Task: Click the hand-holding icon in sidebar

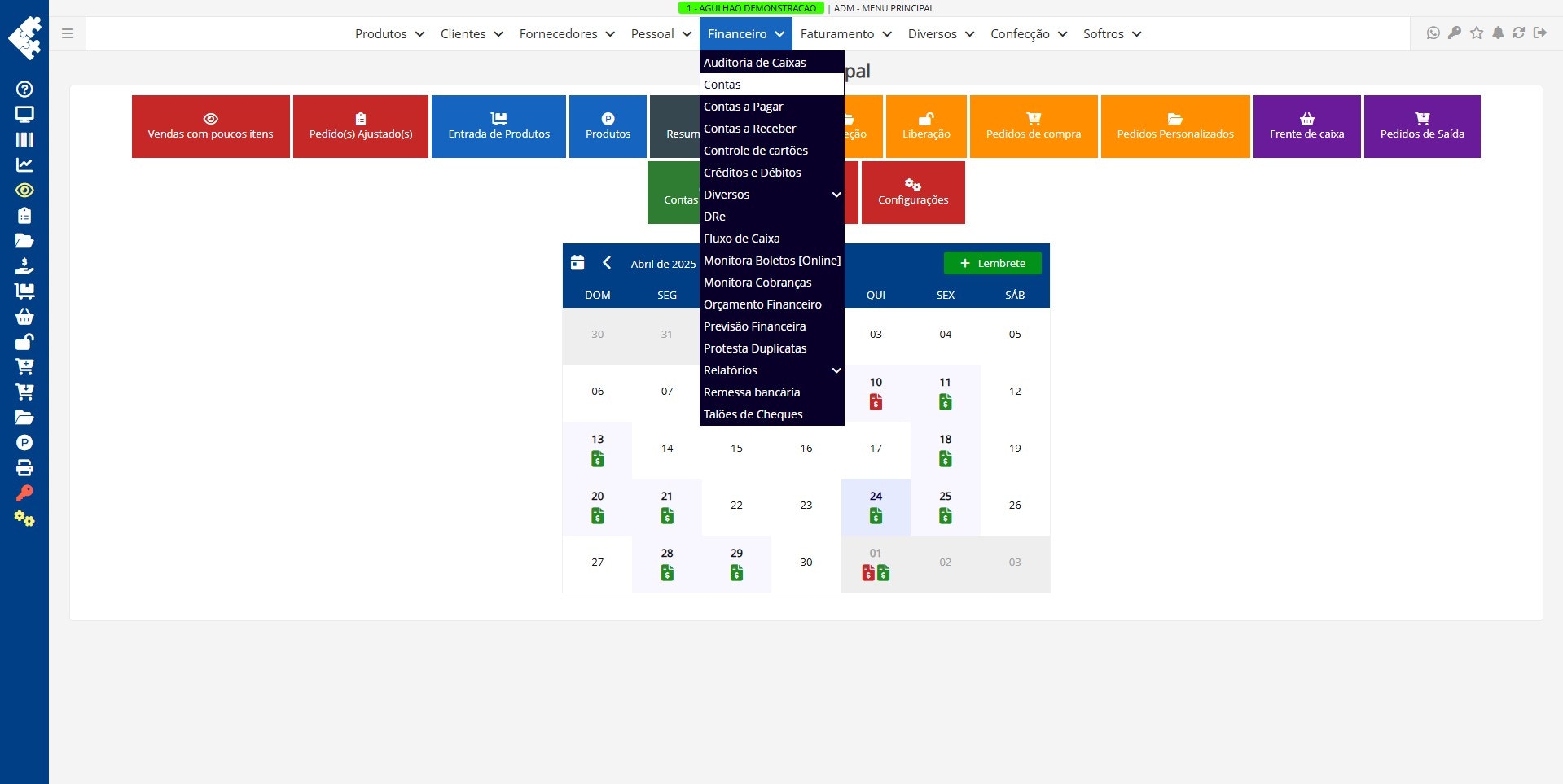Action: [24, 266]
